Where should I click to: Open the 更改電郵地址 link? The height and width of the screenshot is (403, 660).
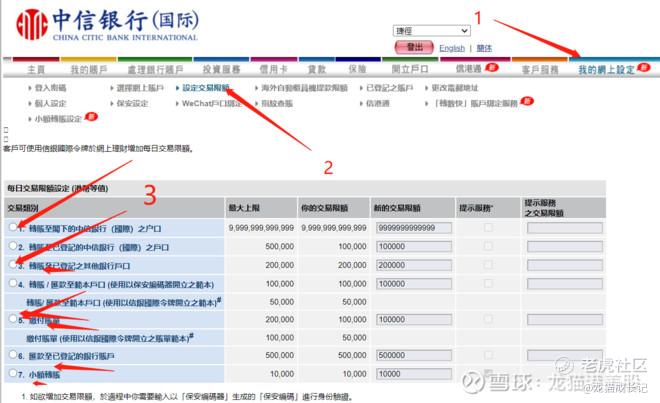455,88
